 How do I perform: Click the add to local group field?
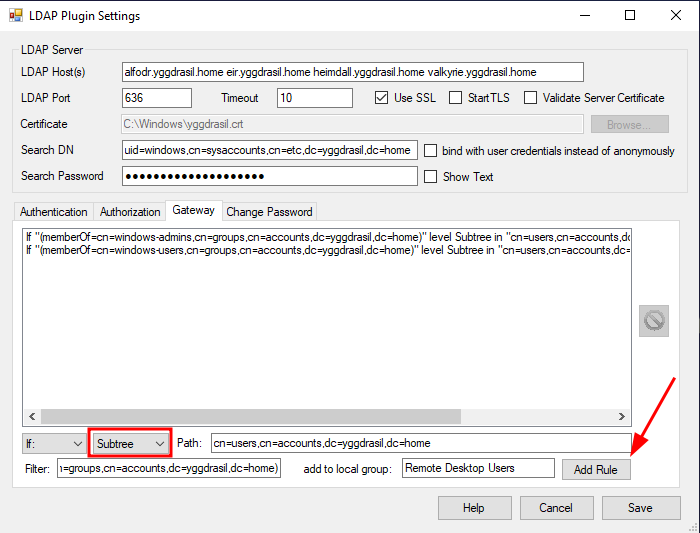(x=478, y=468)
